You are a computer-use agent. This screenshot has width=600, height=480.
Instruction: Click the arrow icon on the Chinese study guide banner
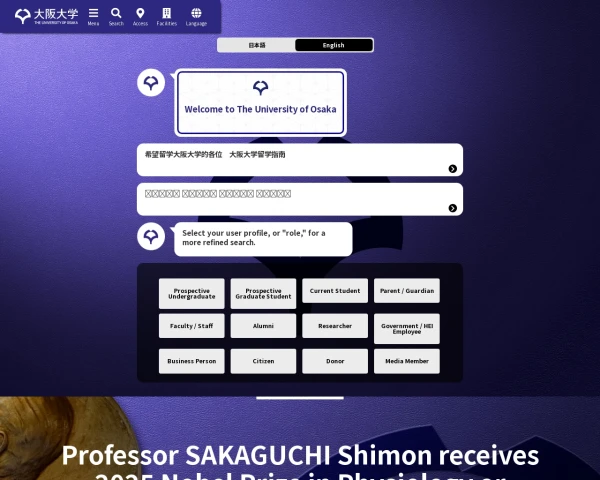pyautogui.click(x=453, y=169)
